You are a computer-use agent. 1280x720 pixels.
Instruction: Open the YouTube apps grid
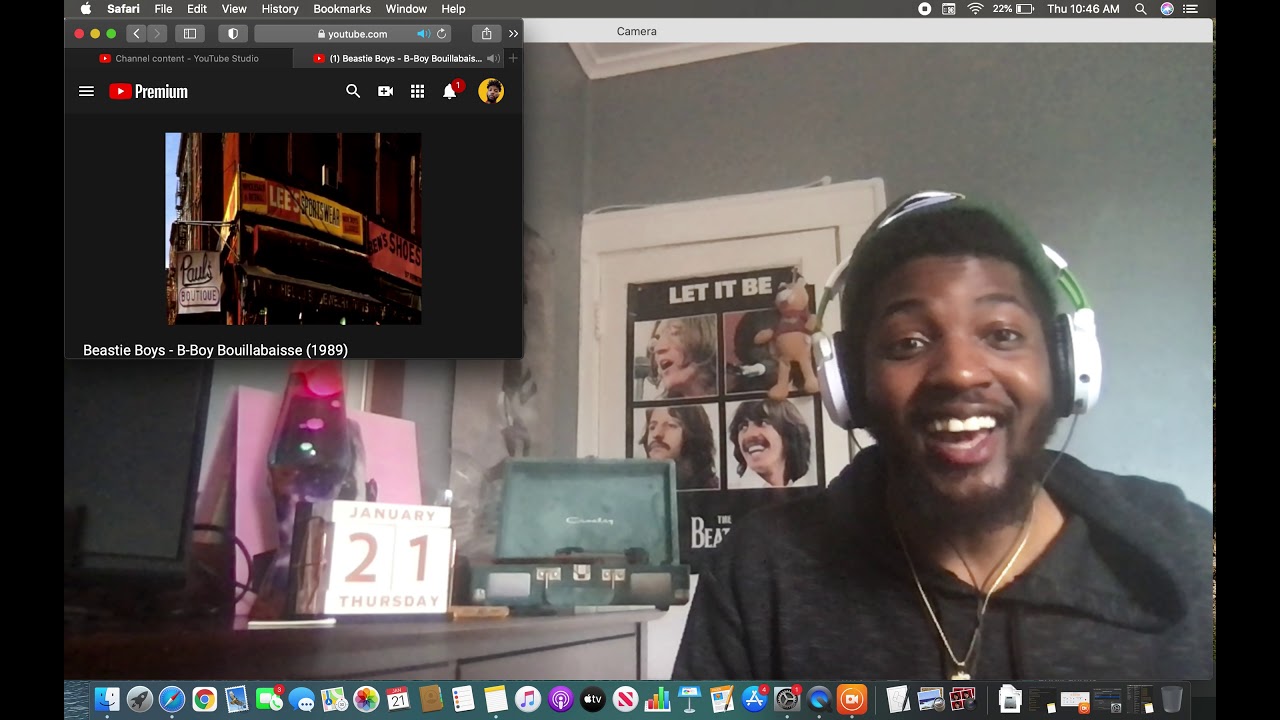click(417, 91)
